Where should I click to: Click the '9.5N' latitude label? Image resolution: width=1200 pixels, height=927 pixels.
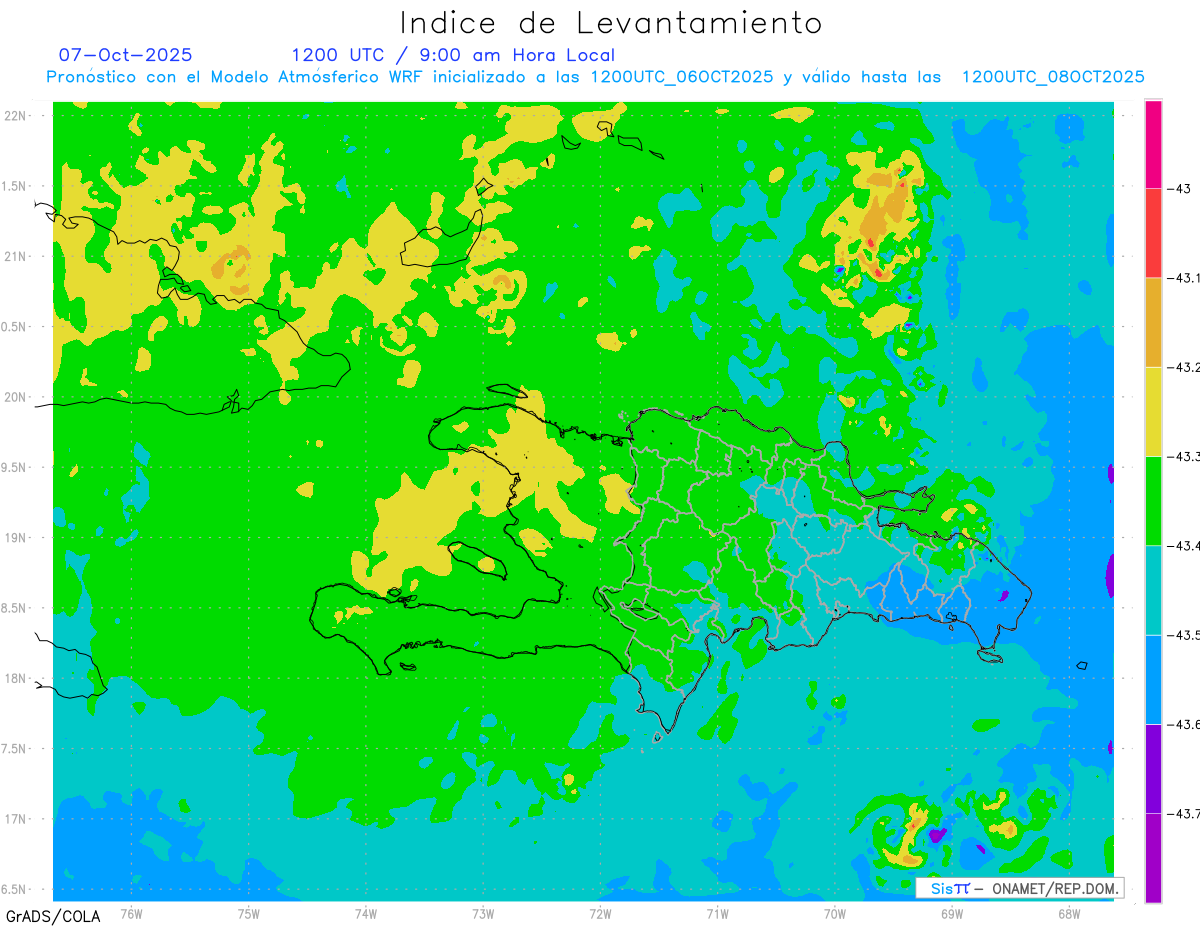click(x=15, y=467)
